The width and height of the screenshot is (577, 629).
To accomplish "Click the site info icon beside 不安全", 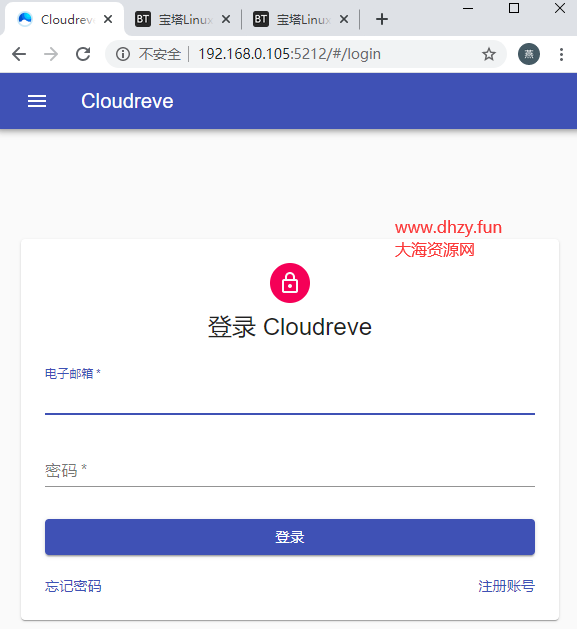I will (x=123, y=54).
